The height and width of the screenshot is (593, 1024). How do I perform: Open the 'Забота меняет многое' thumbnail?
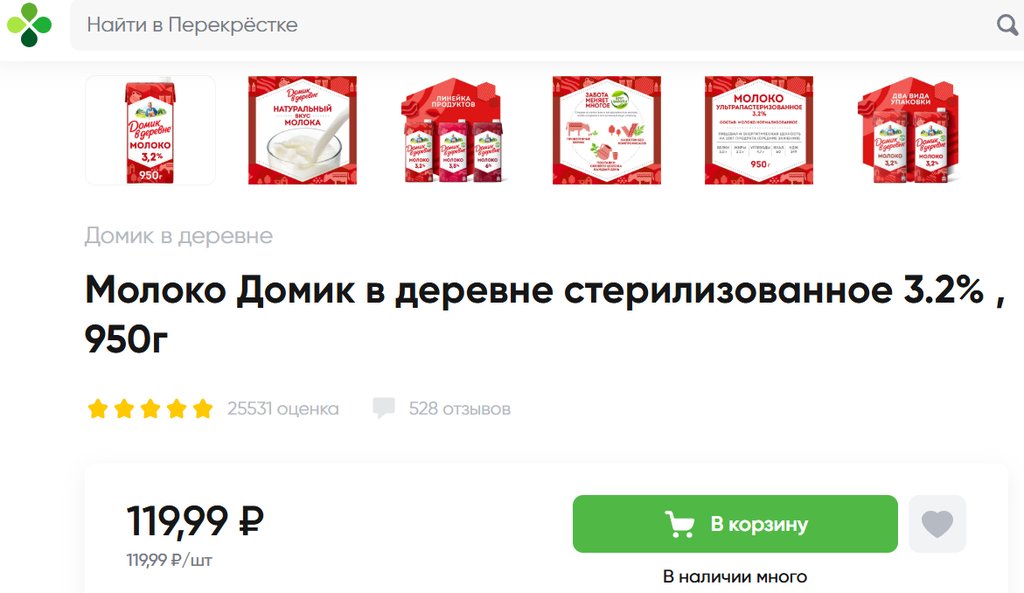[607, 130]
